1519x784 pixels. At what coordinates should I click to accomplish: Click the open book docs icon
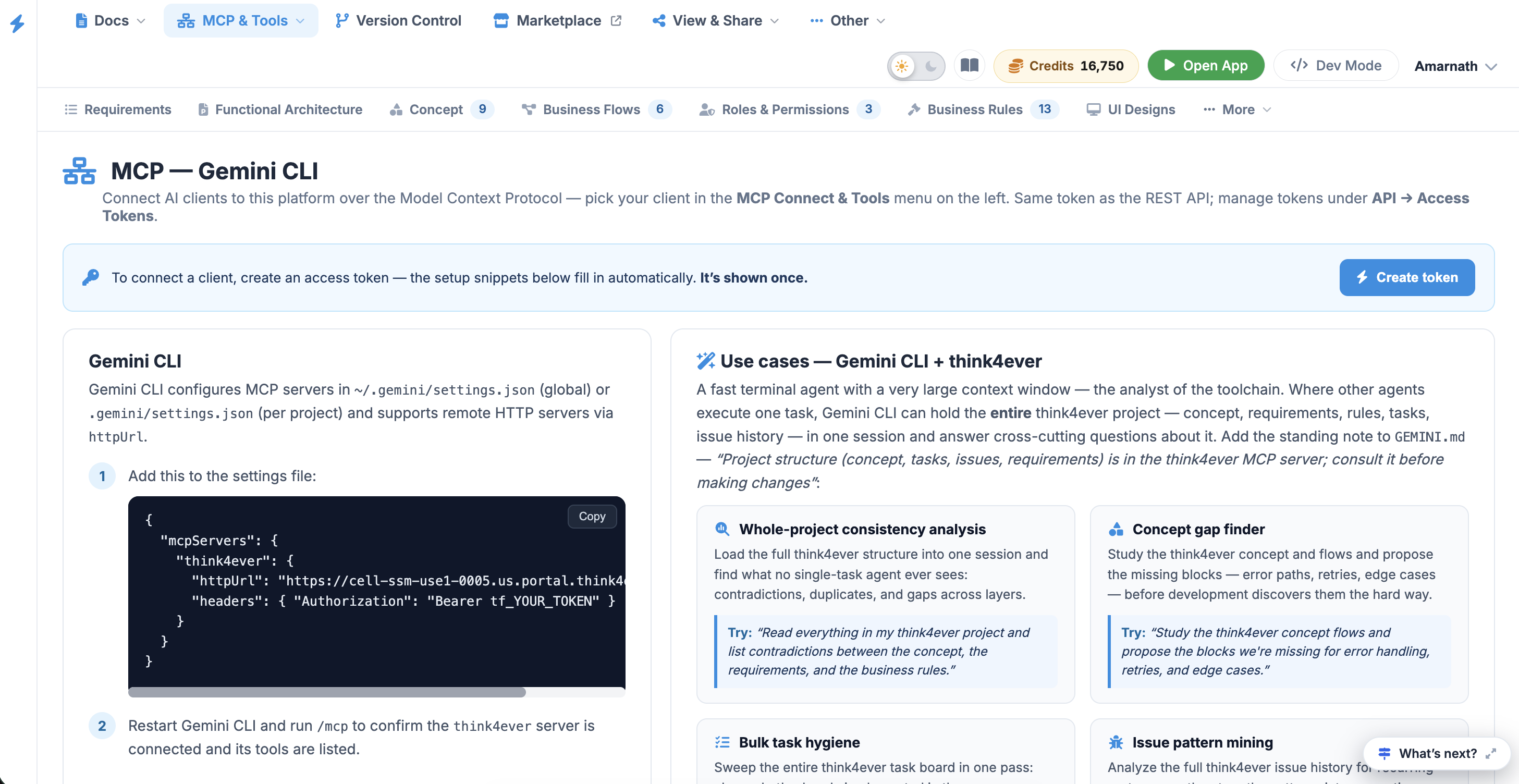[x=970, y=66]
